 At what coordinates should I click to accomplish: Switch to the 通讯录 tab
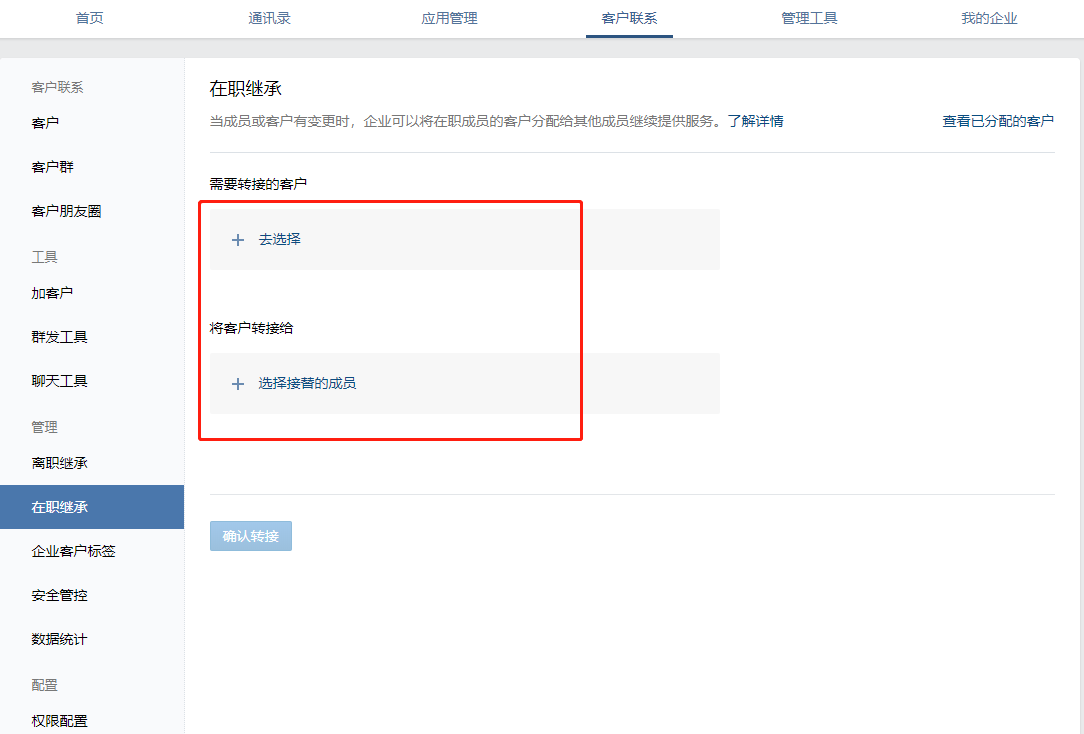click(x=269, y=18)
